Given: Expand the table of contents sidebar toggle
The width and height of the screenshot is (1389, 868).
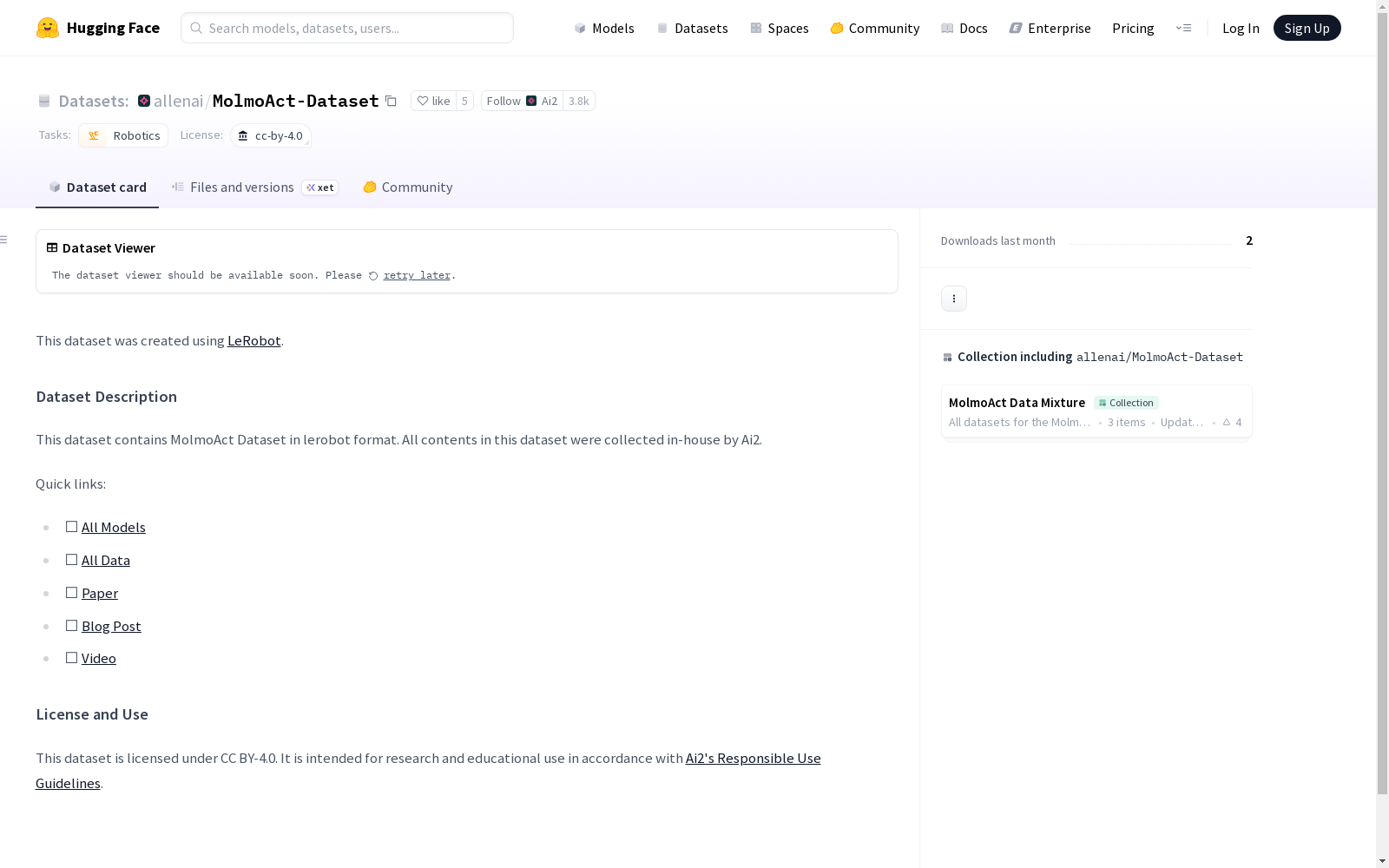Looking at the screenshot, I should 3,240.
